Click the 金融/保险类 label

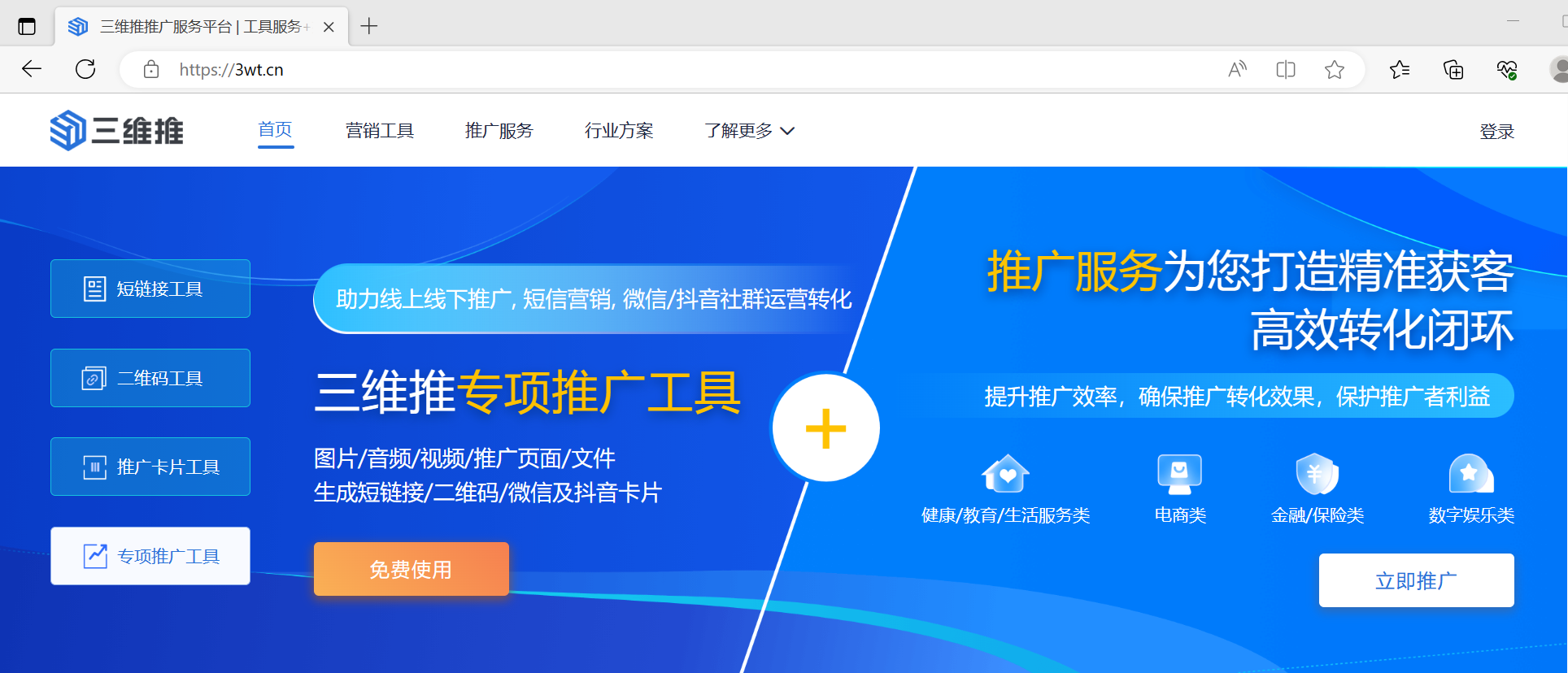(x=1318, y=515)
